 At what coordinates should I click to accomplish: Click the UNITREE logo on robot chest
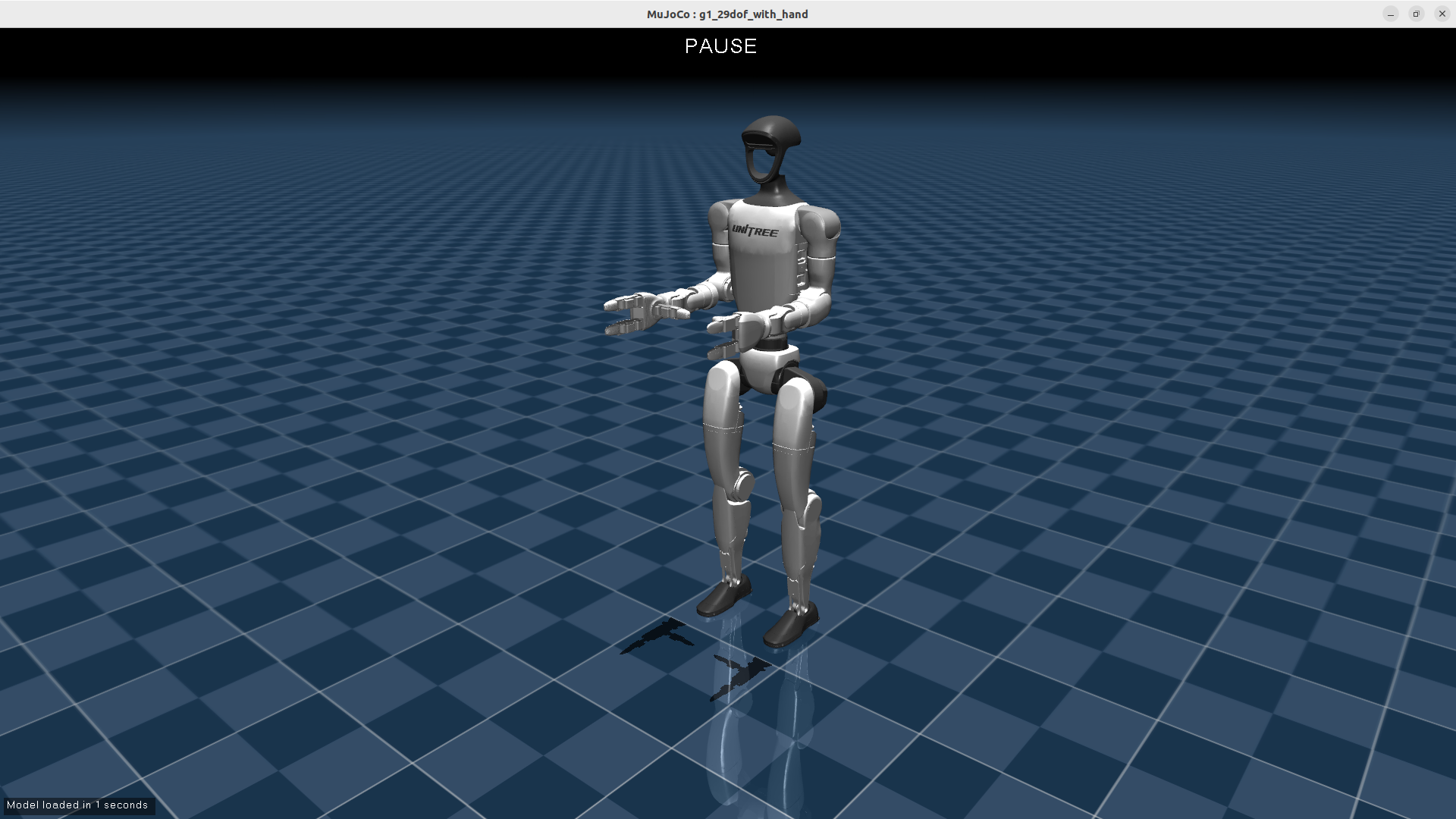pos(755,231)
